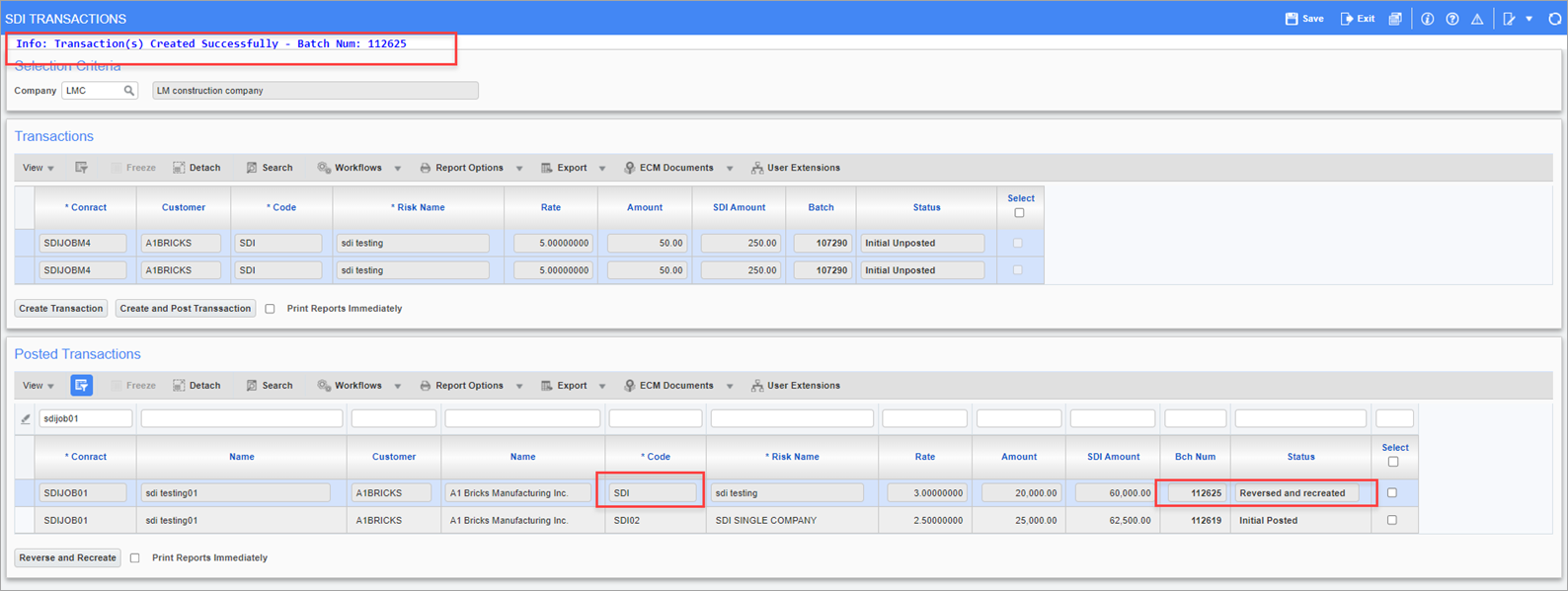This screenshot has width=1568, height=591.
Task: Click the 62,500.00 SDI Amount cell
Action: (x=1113, y=520)
